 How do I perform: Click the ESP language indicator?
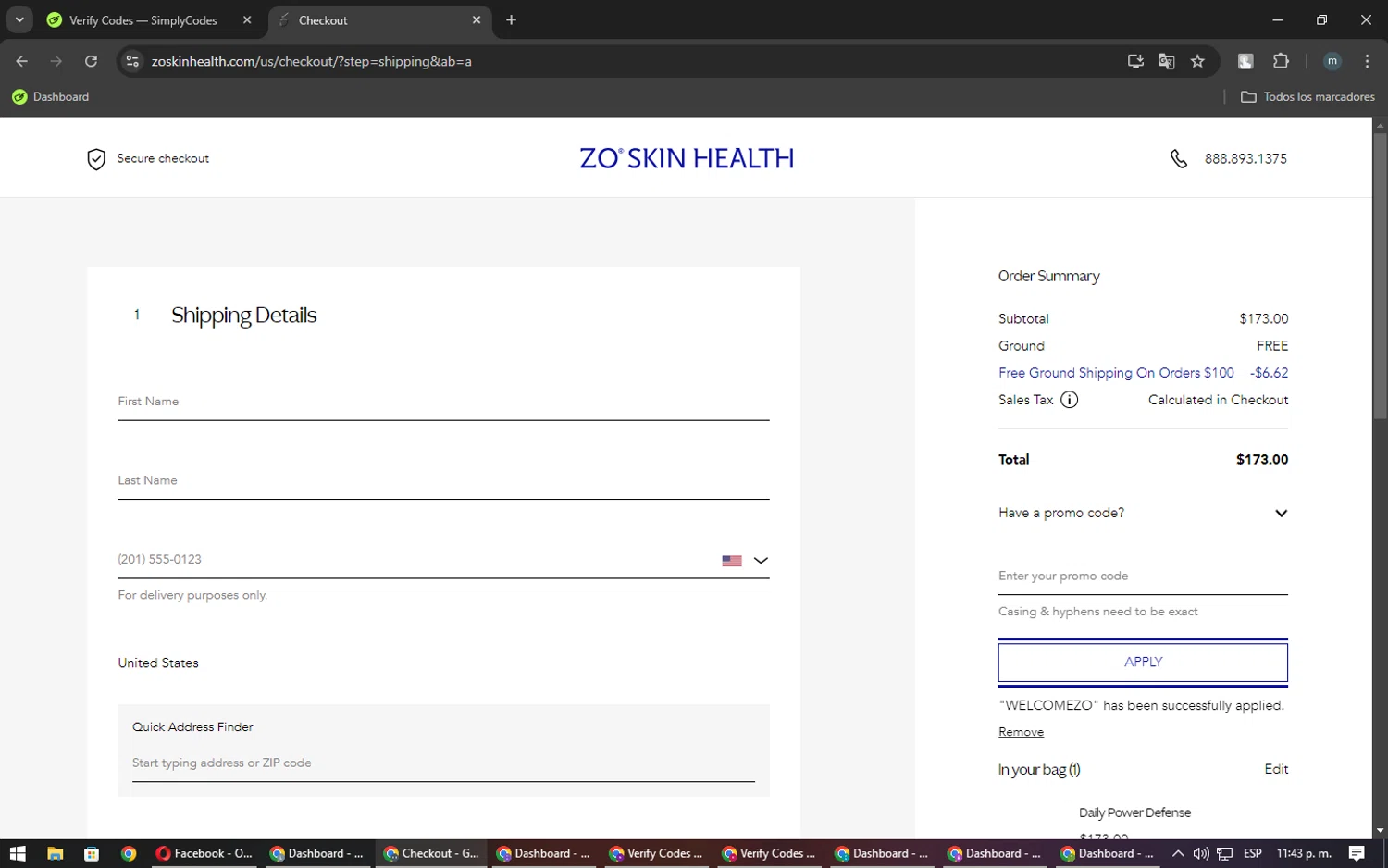pos(1253,853)
